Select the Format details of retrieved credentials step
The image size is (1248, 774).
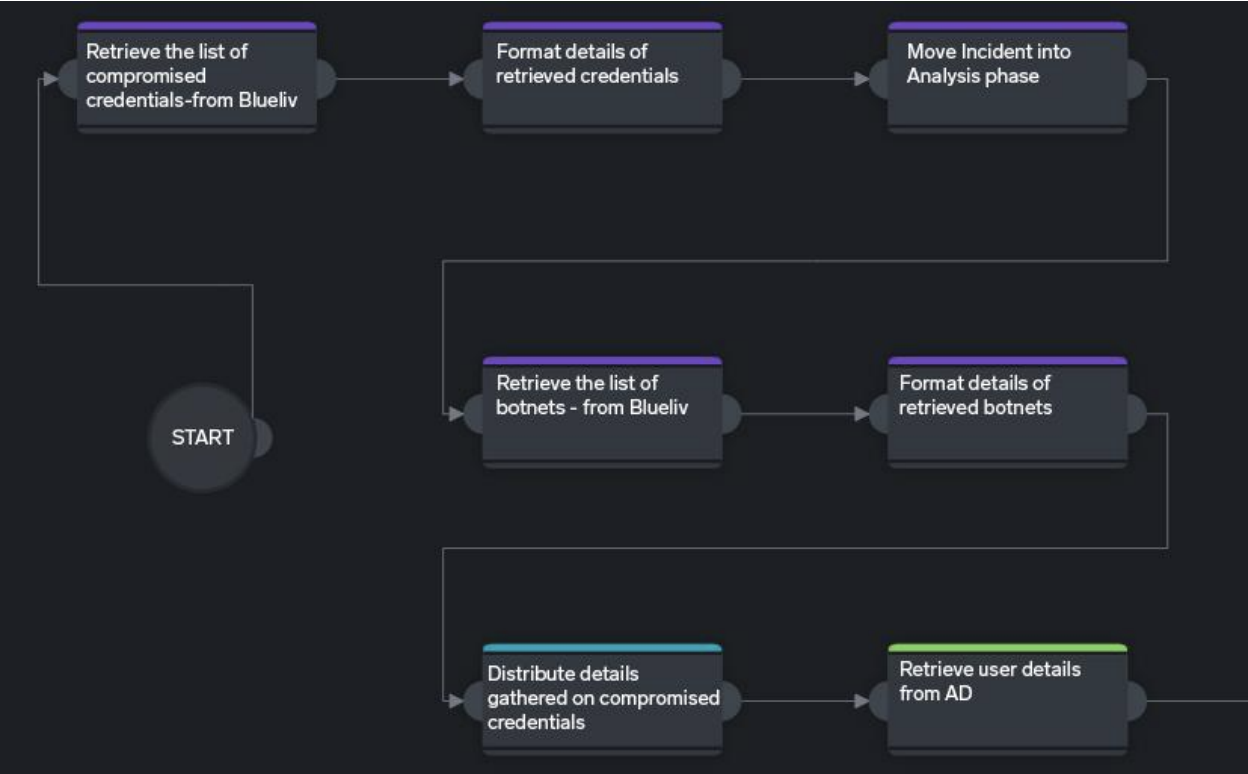[602, 78]
